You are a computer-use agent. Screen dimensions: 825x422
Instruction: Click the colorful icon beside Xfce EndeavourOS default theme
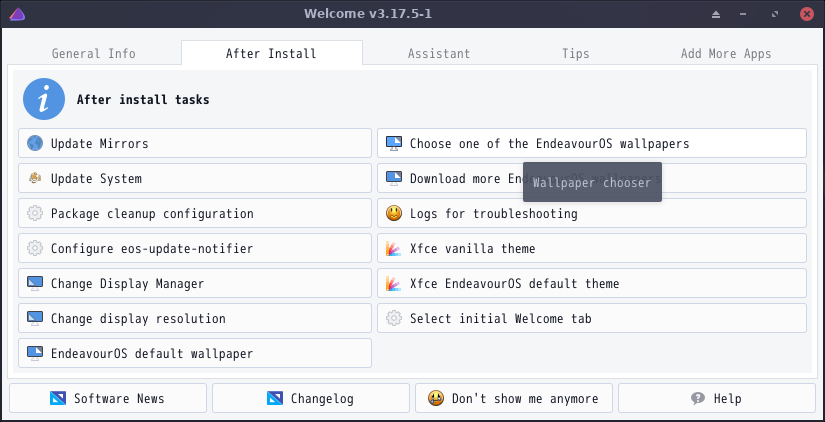tap(394, 283)
